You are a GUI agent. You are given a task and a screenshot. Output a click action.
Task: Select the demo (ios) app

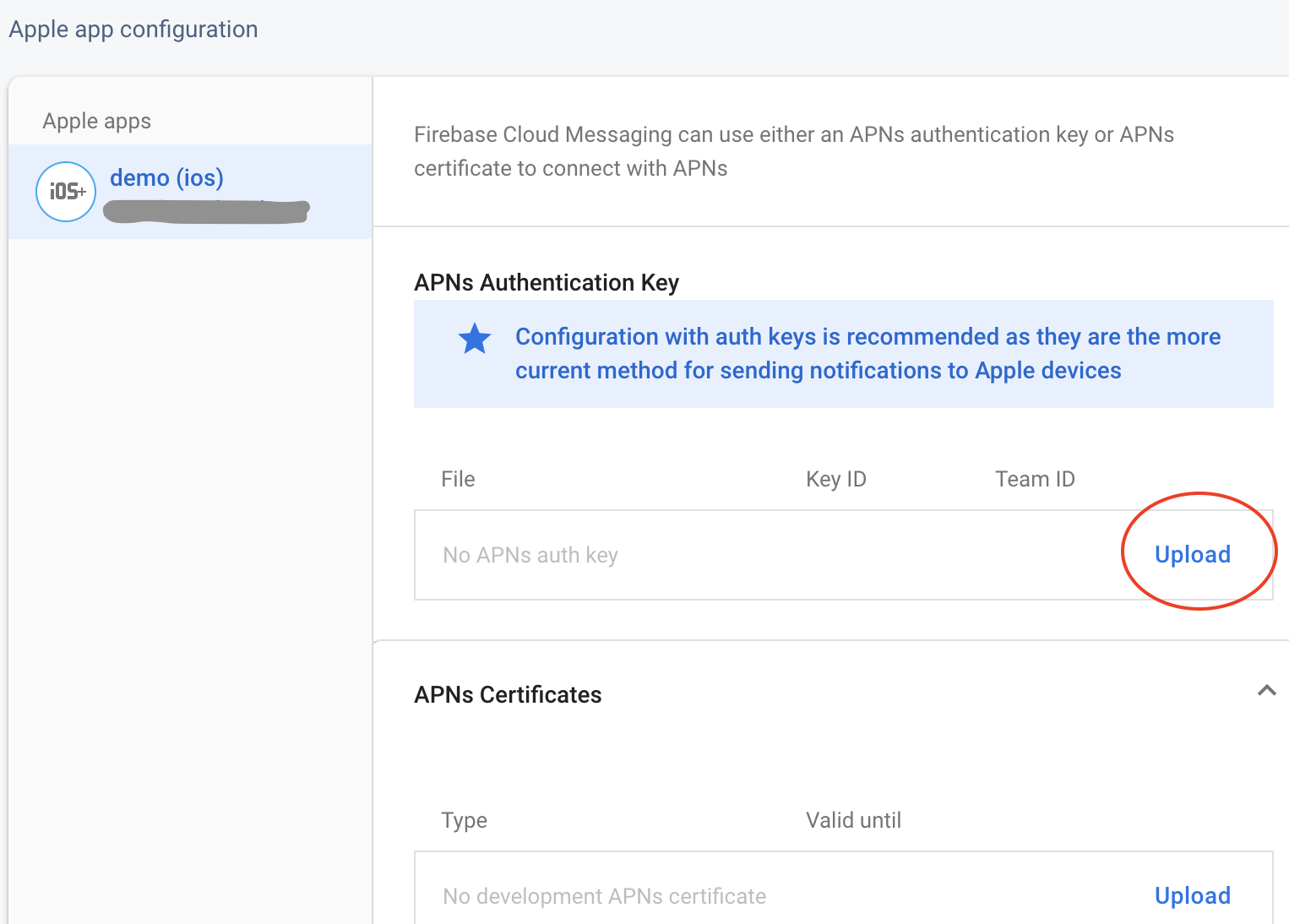[x=166, y=178]
